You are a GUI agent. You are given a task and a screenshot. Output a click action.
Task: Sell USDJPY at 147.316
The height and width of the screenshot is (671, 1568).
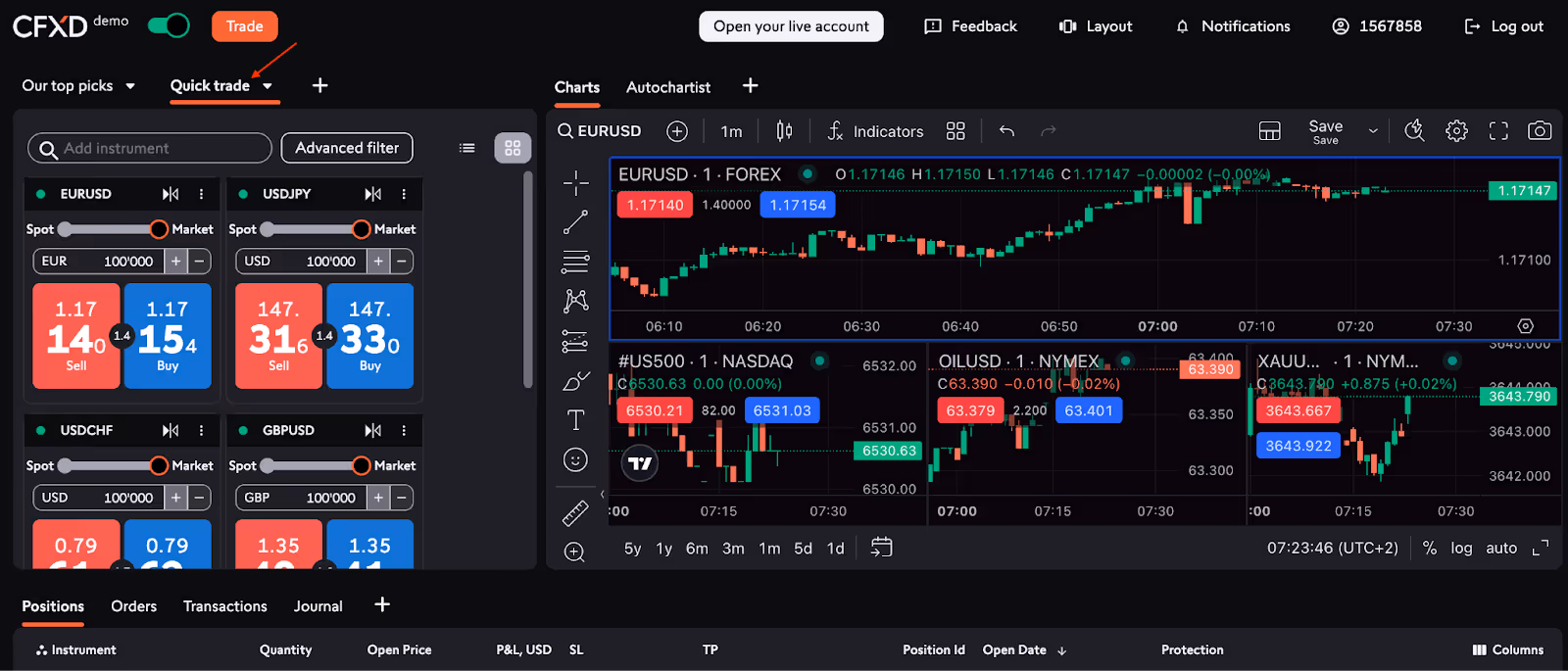(278, 336)
